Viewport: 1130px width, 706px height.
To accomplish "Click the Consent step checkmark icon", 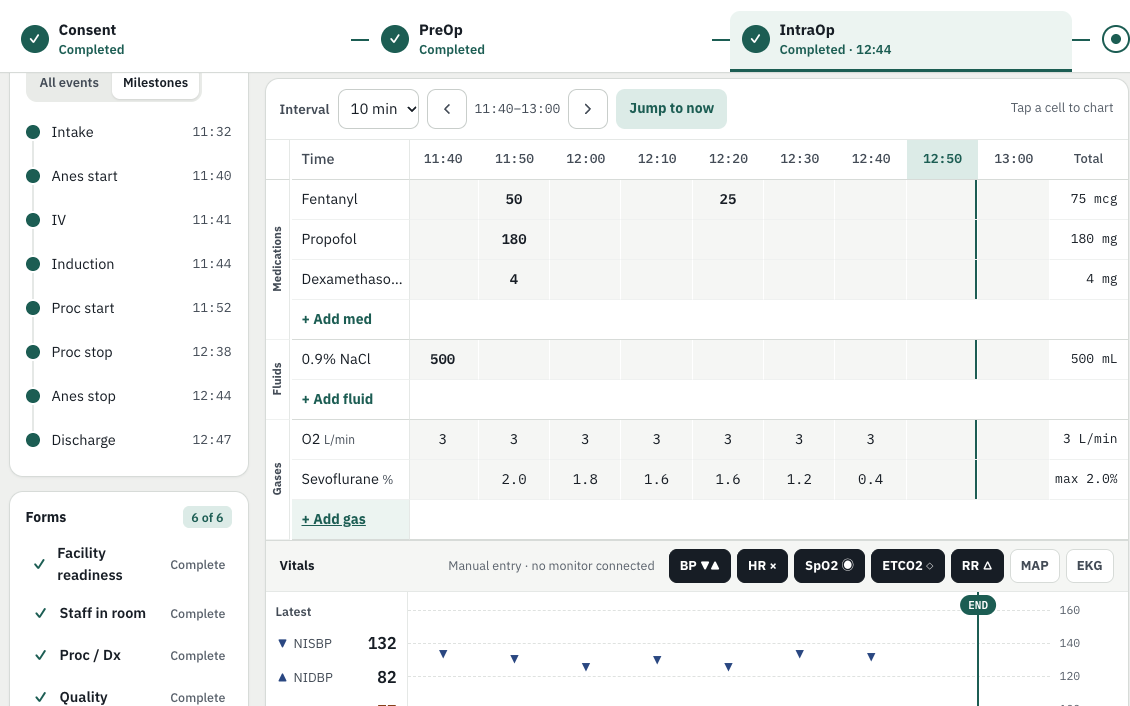I will point(35,39).
